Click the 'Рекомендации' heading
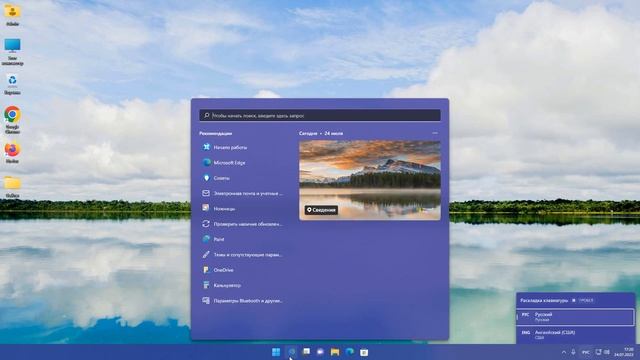 pos(216,133)
